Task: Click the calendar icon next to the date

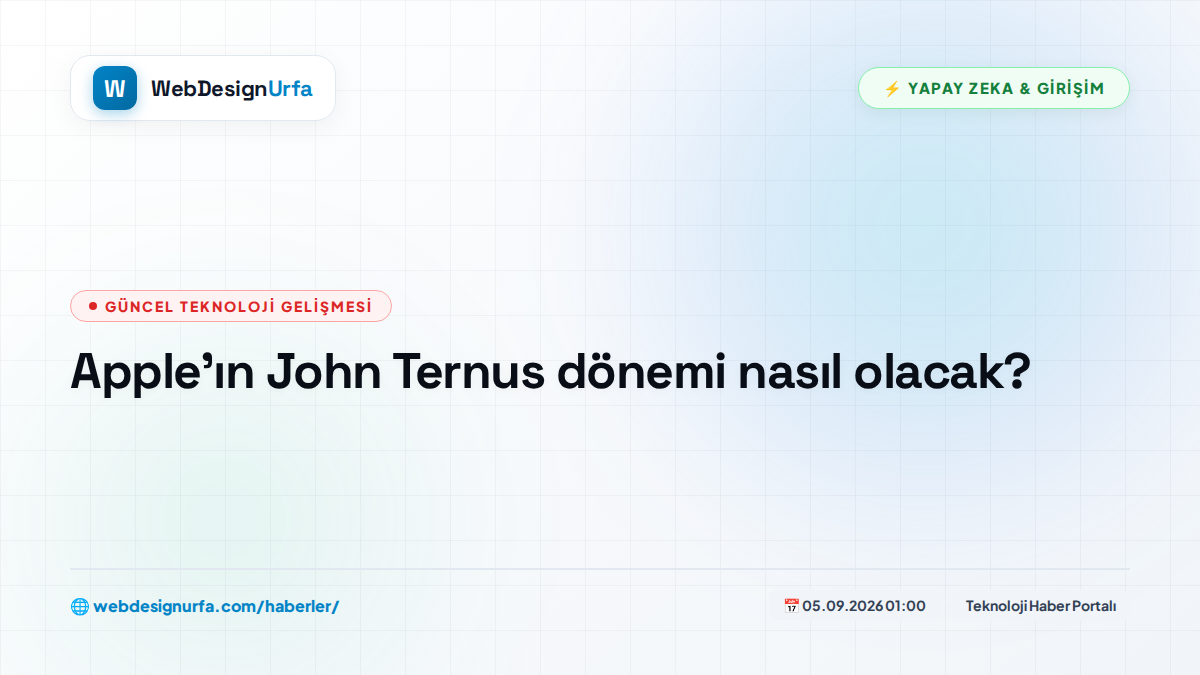Action: pos(791,606)
